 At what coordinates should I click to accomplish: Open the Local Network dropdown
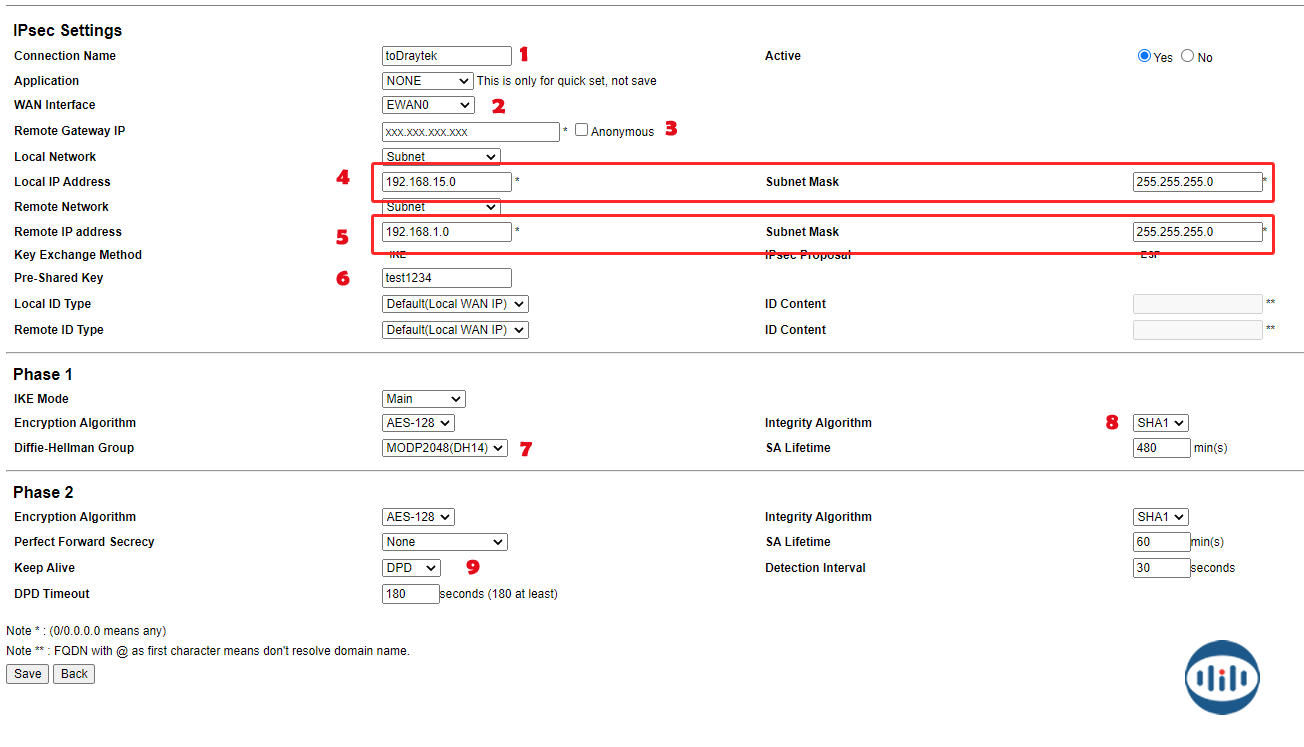tap(440, 157)
